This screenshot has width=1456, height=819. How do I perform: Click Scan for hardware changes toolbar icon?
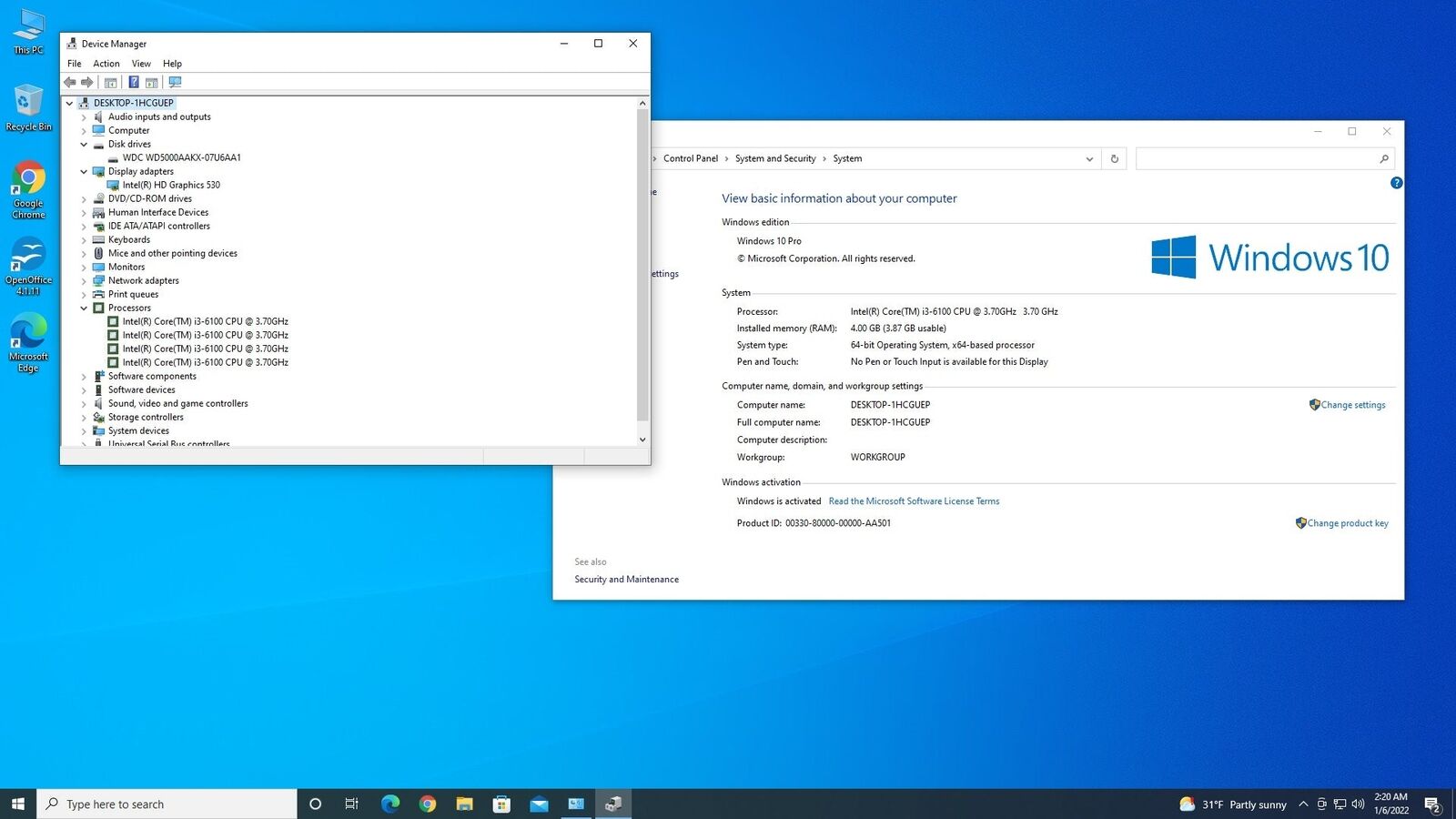176,83
